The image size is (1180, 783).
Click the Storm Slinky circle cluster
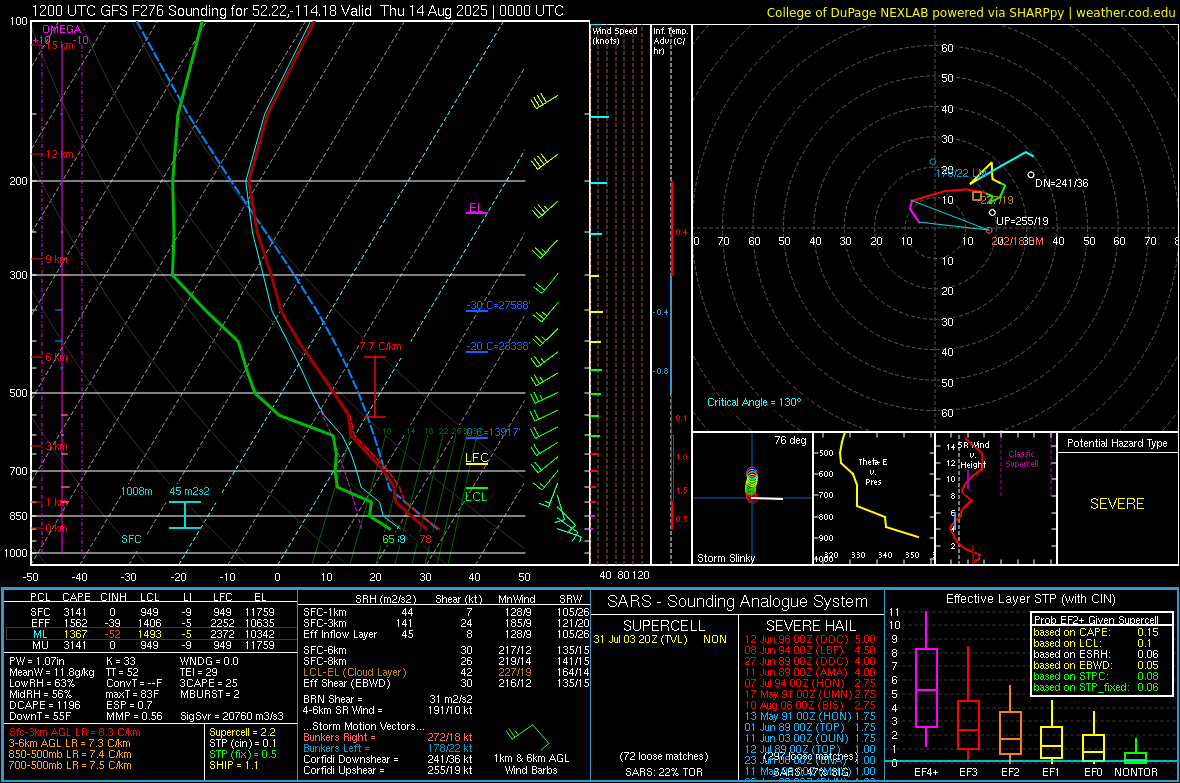(x=751, y=483)
